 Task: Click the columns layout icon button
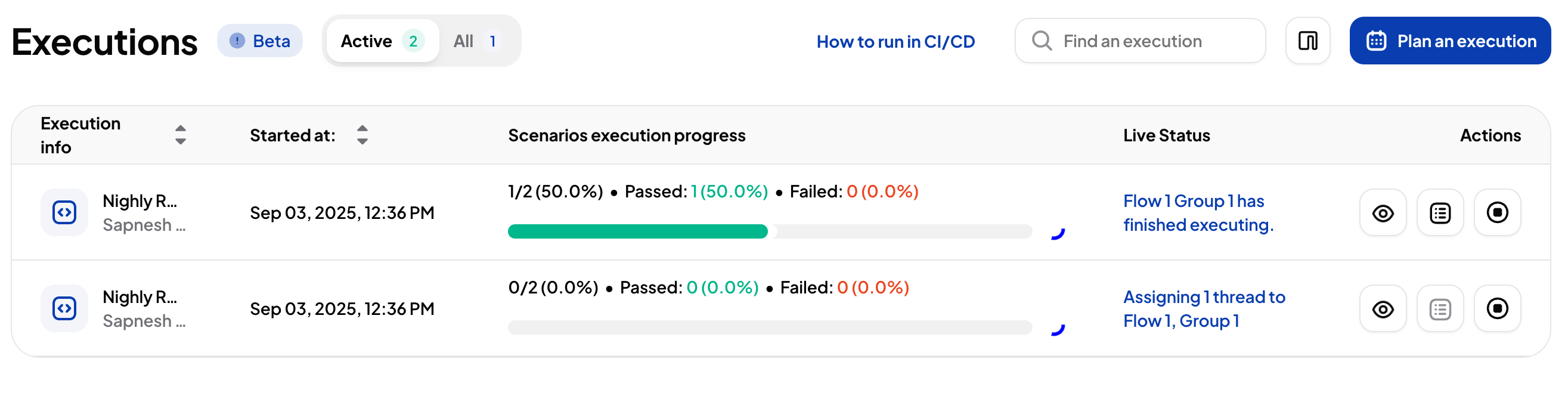click(x=1307, y=41)
